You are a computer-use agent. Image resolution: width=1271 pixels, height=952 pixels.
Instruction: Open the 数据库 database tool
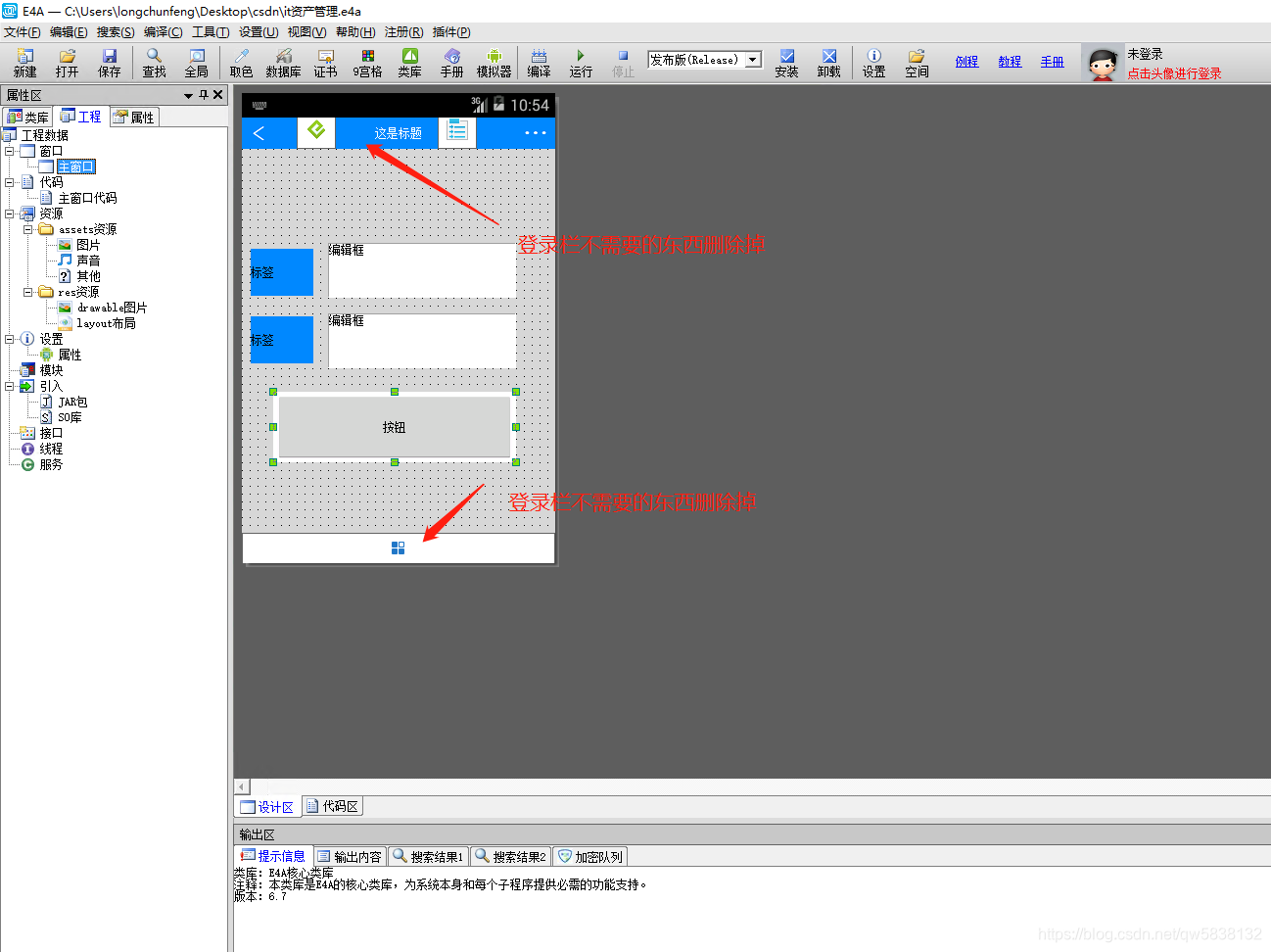(x=283, y=63)
